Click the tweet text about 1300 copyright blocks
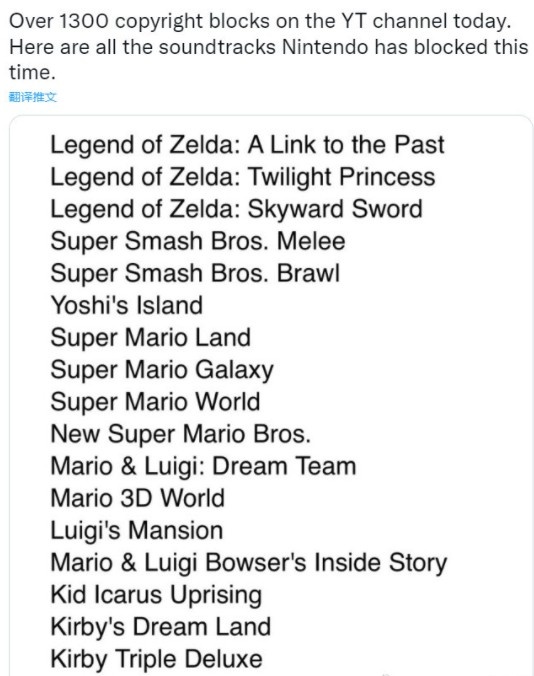534x676 pixels. click(269, 47)
